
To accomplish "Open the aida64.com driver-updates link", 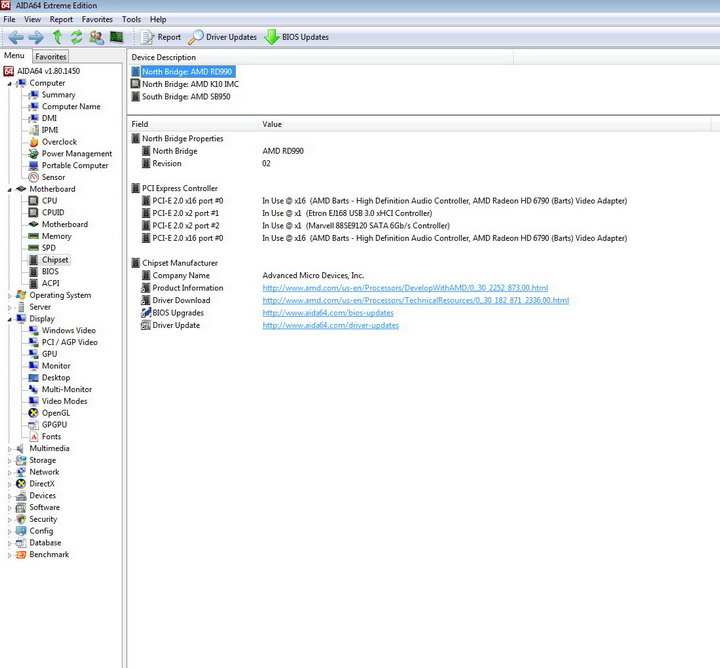I will 331,325.
